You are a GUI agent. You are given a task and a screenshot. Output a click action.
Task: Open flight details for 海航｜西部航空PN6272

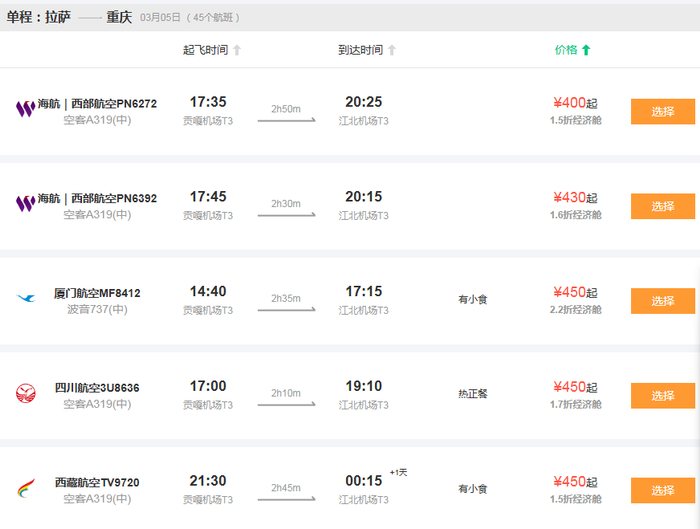(x=97, y=104)
